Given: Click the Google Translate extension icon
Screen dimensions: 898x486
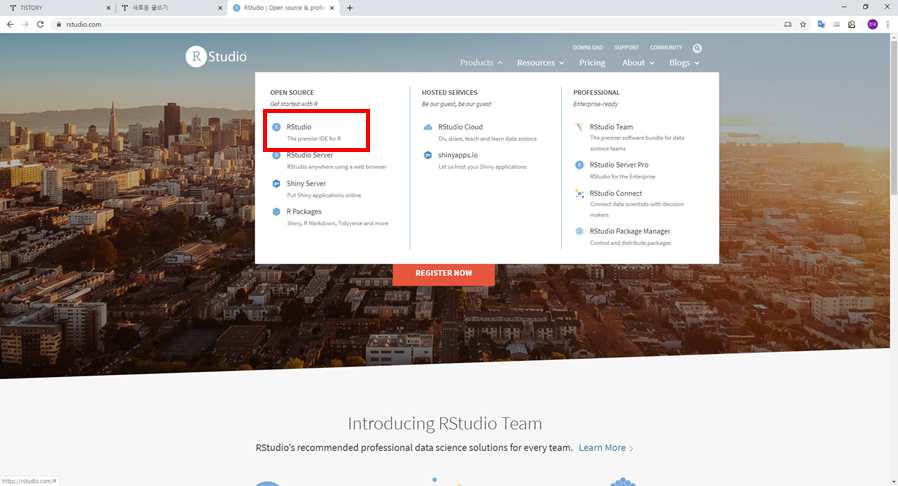Looking at the screenshot, I should [x=821, y=24].
